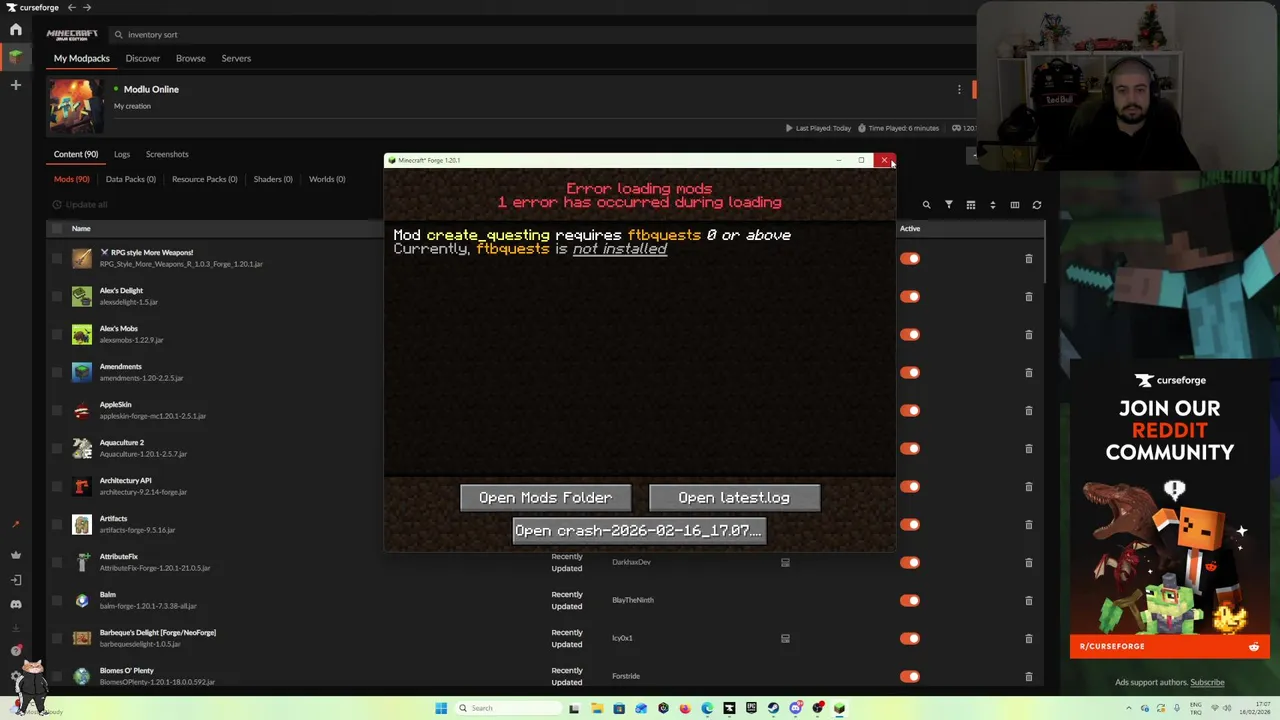This screenshot has width=1280, height=720.
Task: Open the crash-2026-02-16 report
Action: (639, 531)
